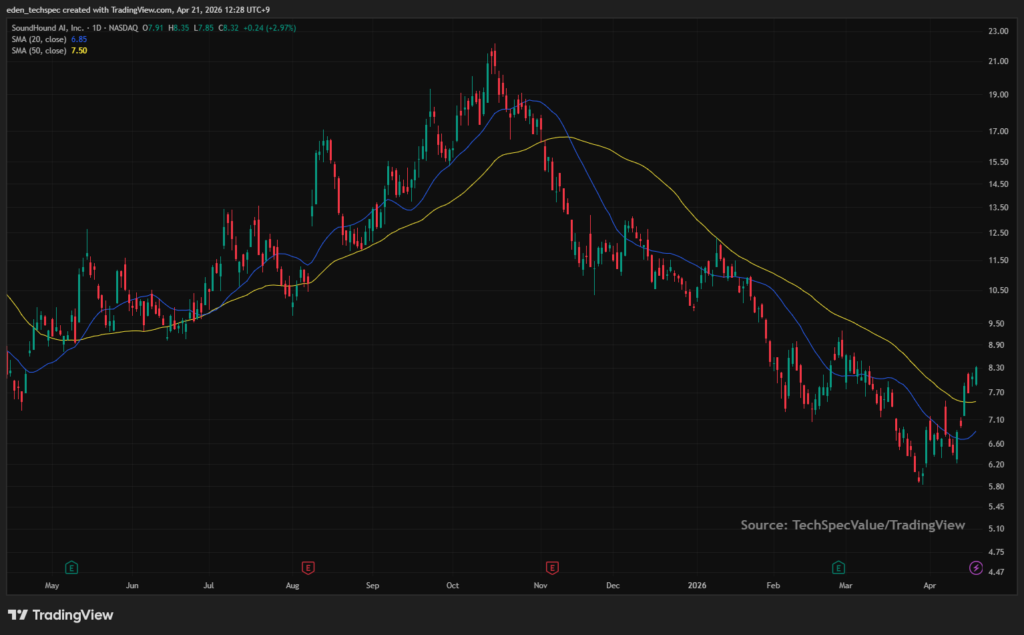Viewport: 1024px width, 635px height.
Task: Select the SoundHound AI, Inc. symbol title
Action: [48, 28]
